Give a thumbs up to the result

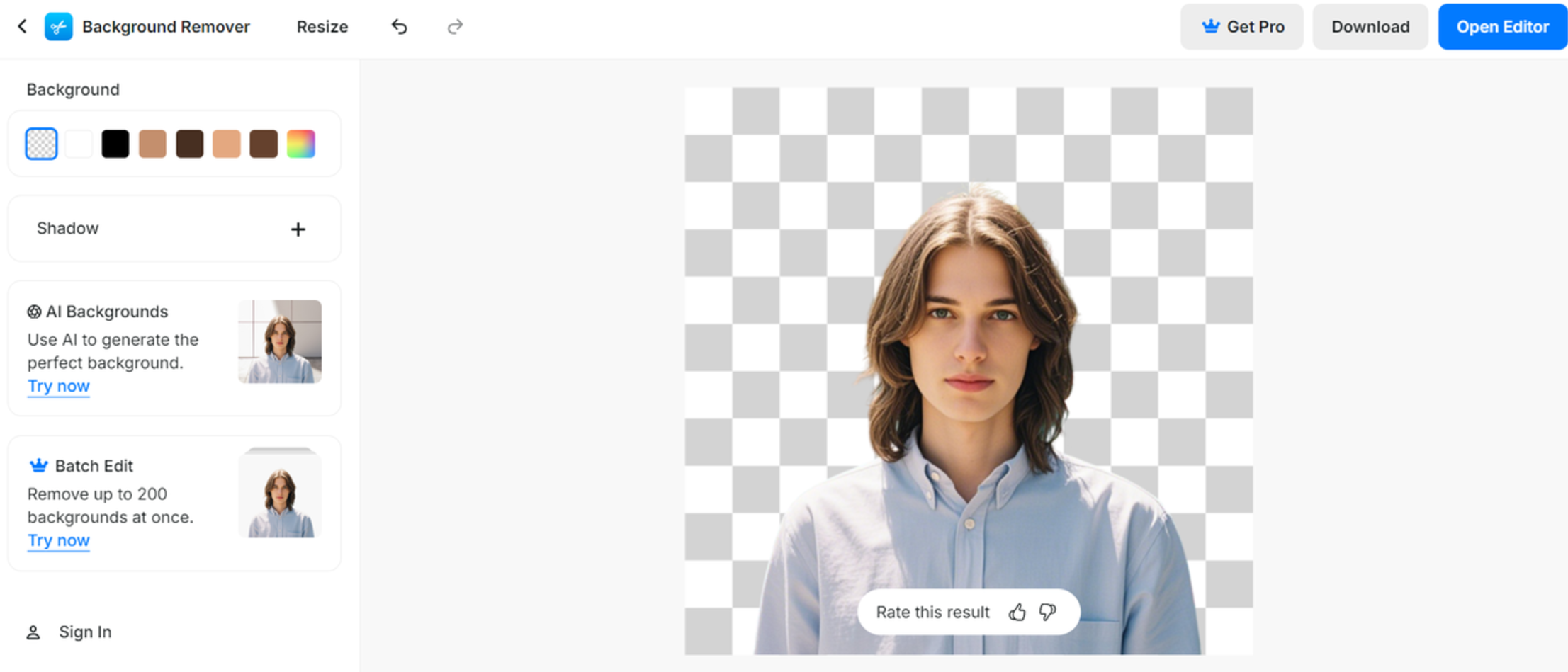coord(1018,612)
